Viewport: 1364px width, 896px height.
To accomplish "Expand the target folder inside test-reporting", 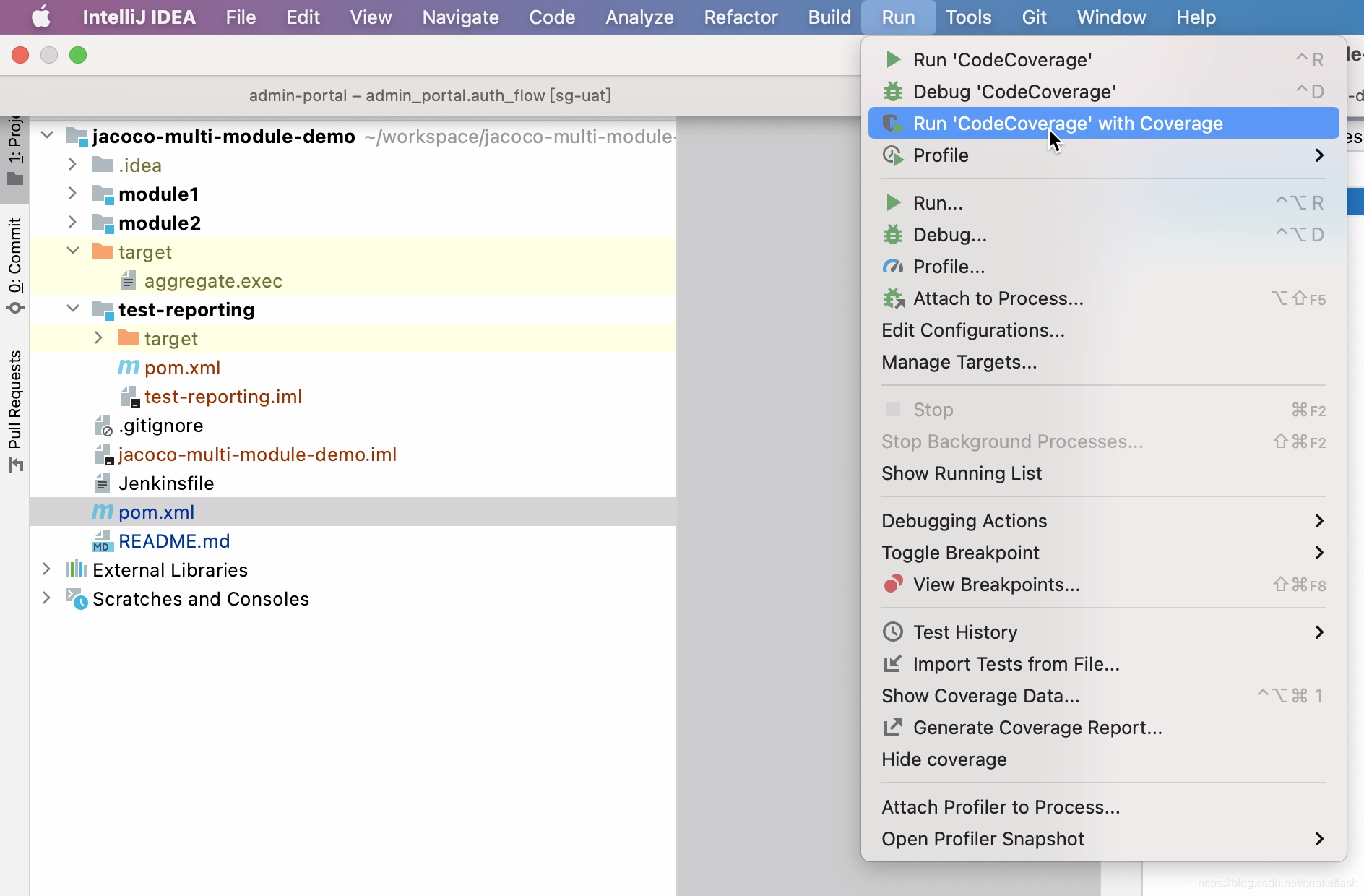I will 98,338.
